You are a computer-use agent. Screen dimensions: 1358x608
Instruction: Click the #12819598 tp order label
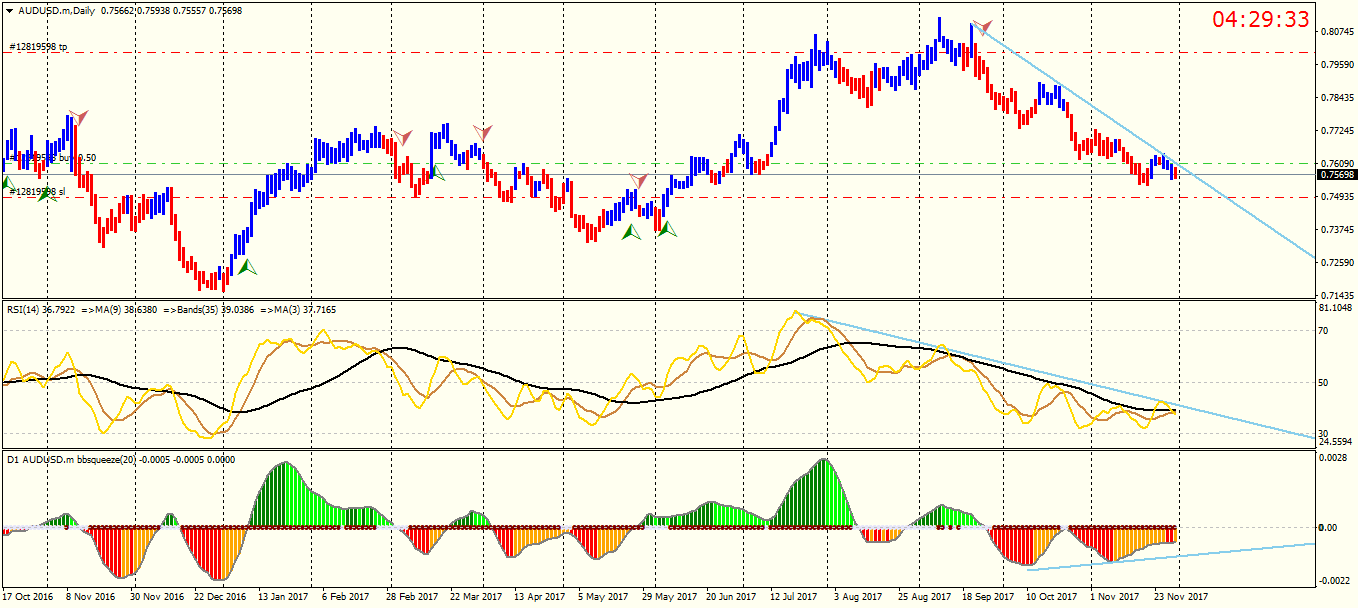(x=38, y=47)
